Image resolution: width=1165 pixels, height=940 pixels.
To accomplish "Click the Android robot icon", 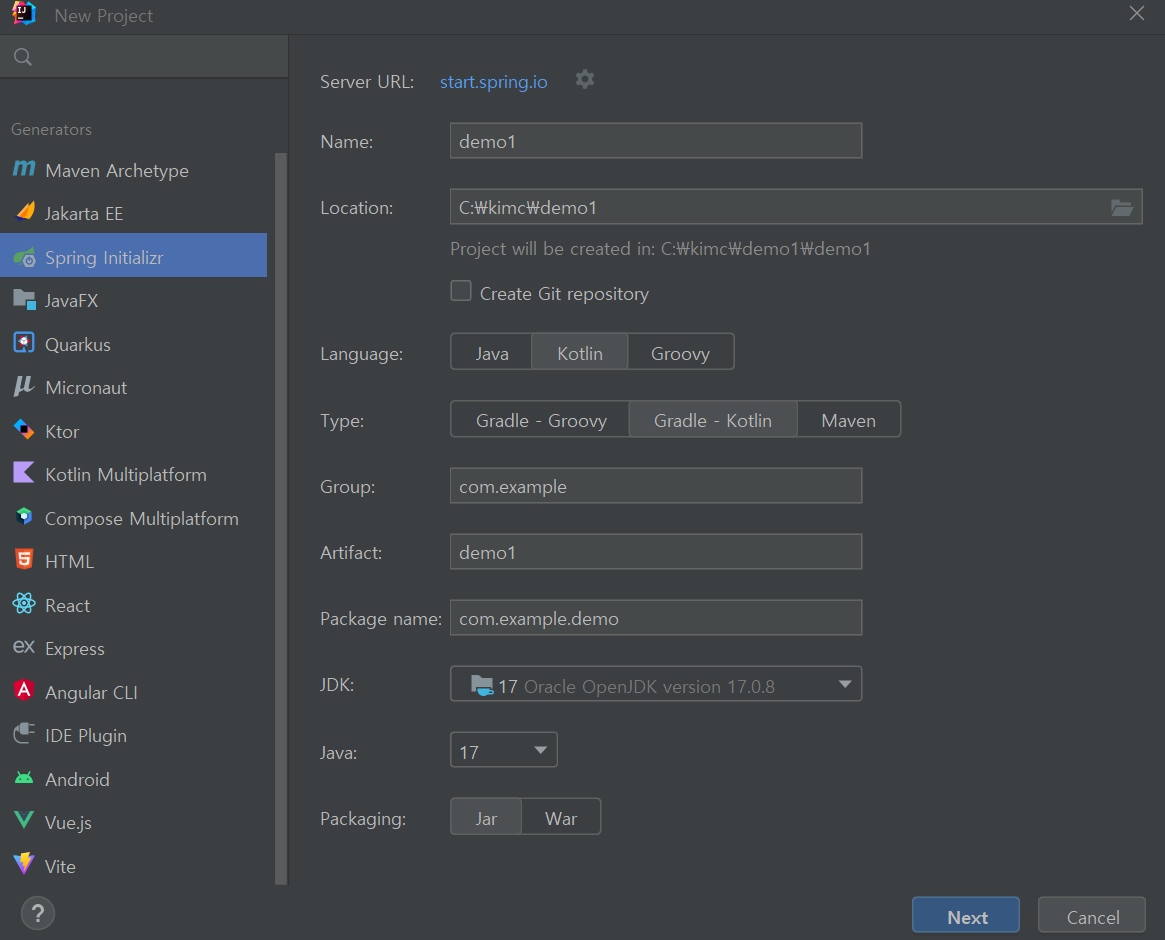I will [x=24, y=778].
